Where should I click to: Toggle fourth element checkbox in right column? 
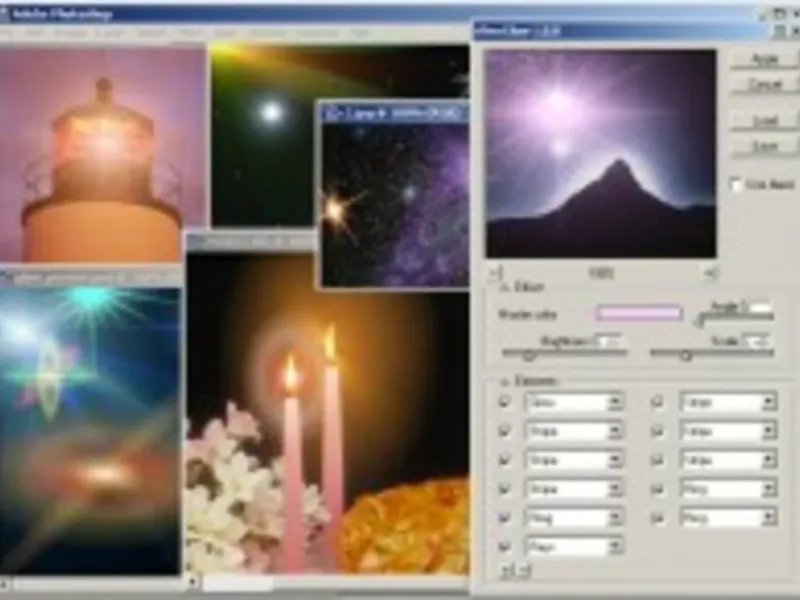click(658, 489)
